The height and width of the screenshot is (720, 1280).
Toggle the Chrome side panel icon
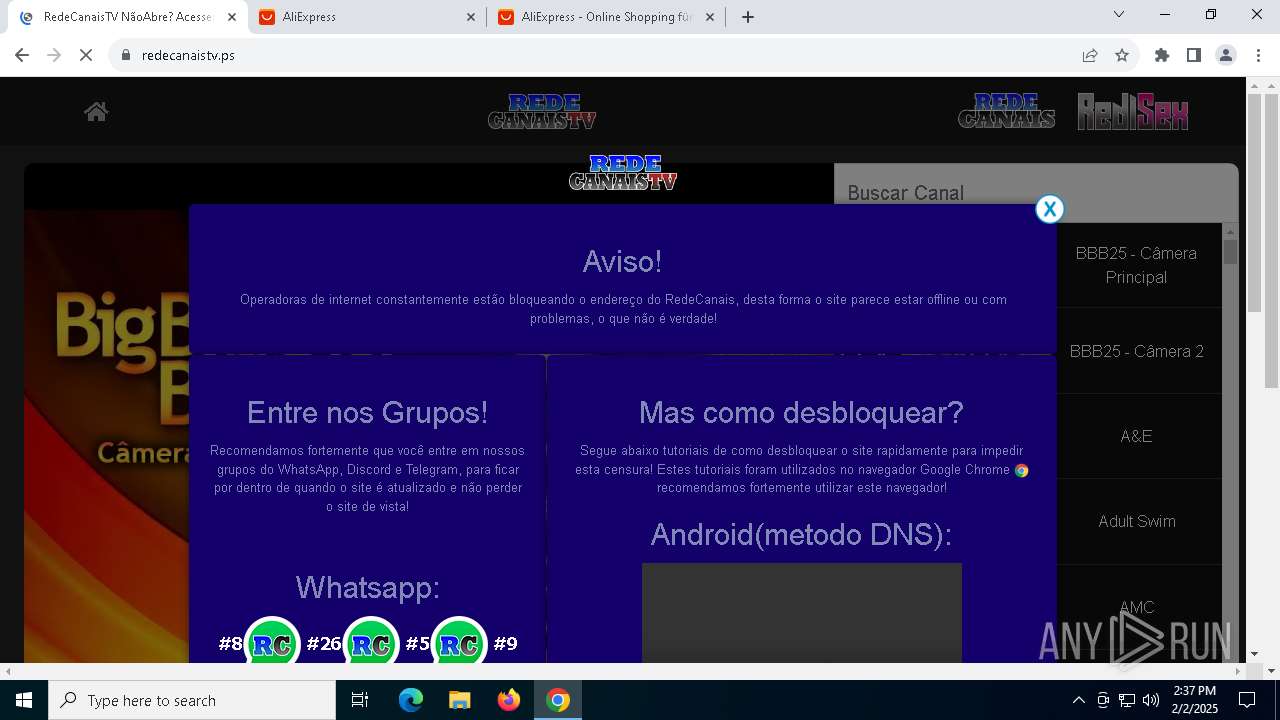(1194, 55)
